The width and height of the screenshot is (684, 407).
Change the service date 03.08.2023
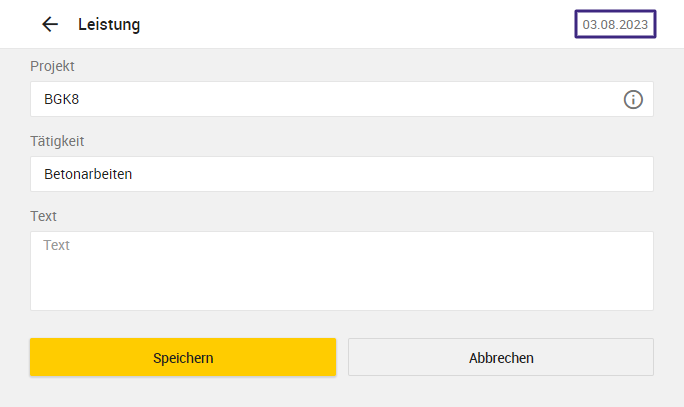pos(615,24)
